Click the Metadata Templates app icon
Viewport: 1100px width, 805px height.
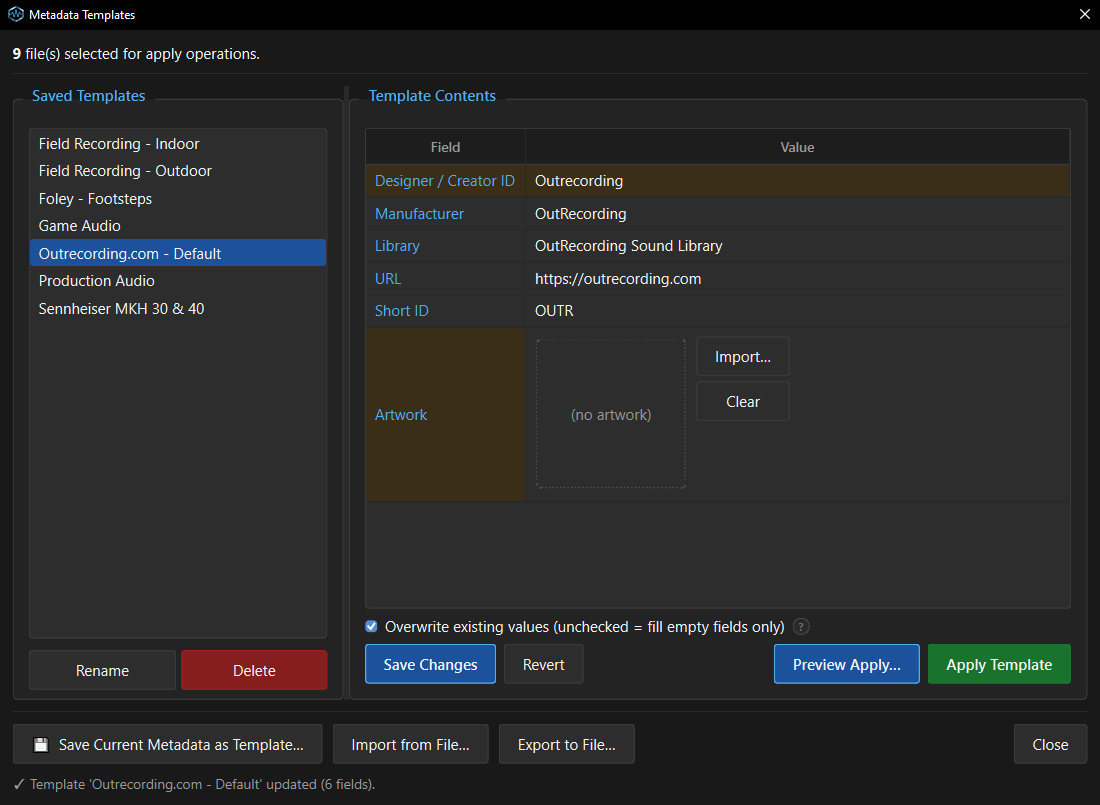click(x=15, y=14)
